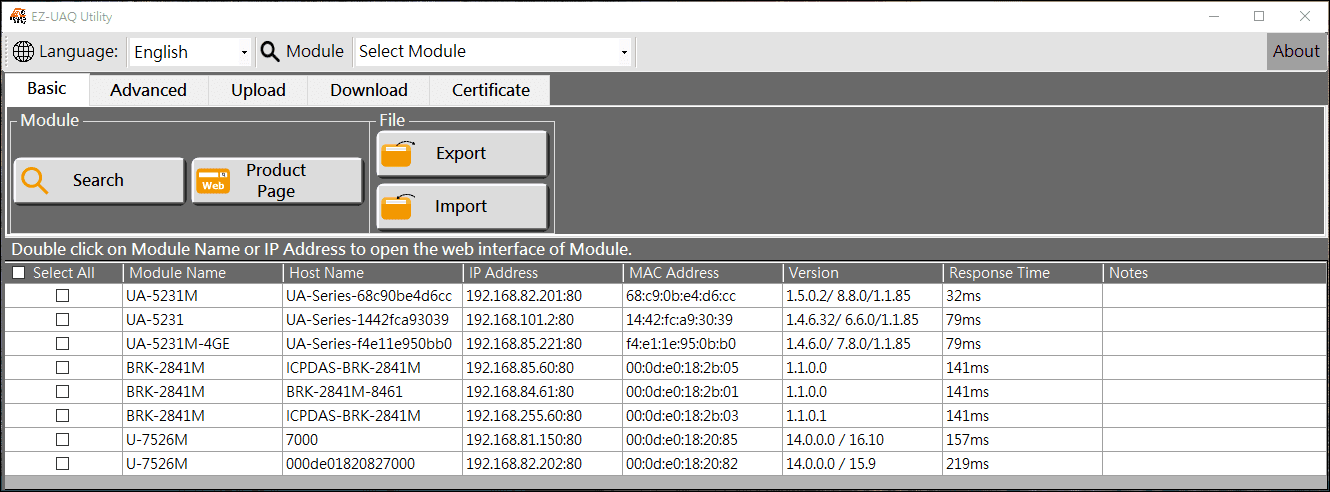Click the Response Time column header
1330x492 pixels.
click(999, 273)
